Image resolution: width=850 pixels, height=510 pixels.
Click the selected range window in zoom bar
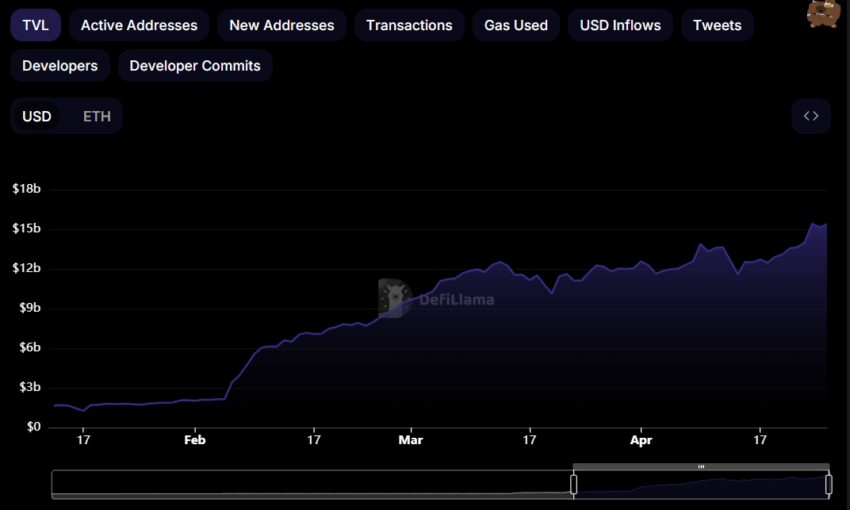tap(700, 484)
